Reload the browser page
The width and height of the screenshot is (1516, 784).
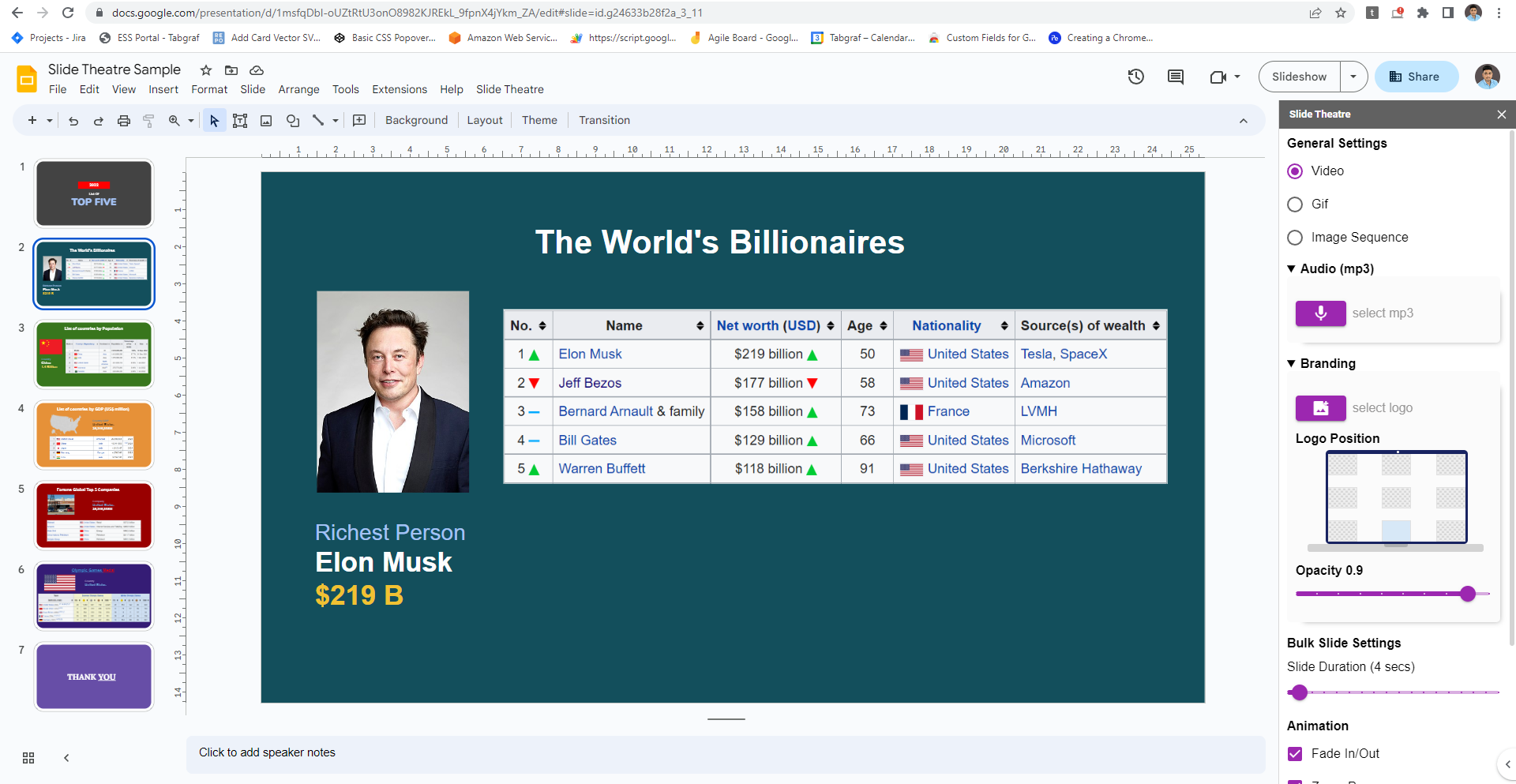click(x=68, y=13)
